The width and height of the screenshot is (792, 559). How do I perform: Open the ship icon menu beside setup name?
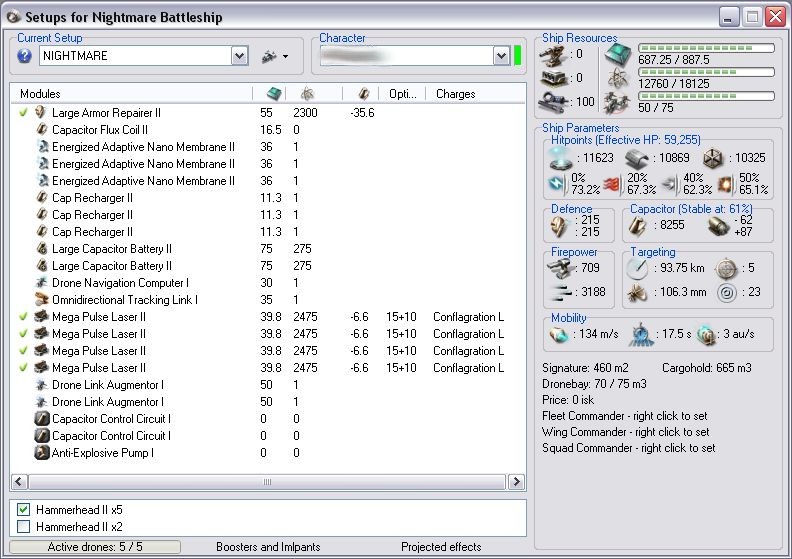pyautogui.click(x=273, y=56)
